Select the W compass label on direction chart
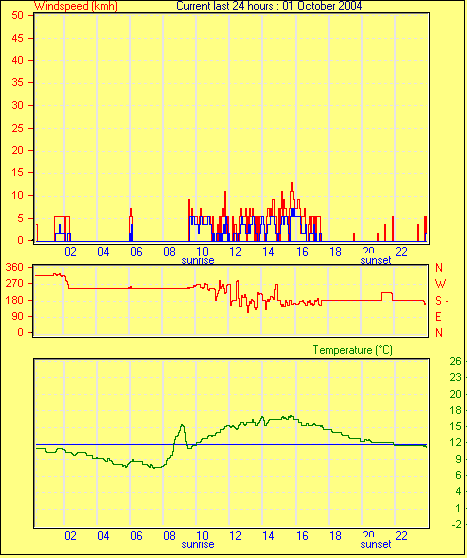Image resolution: width=467 pixels, height=558 pixels. 440,284
